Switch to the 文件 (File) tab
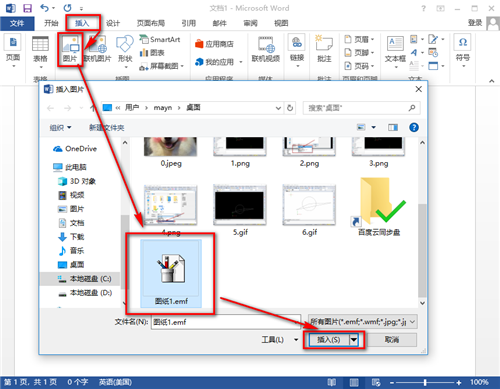 [17, 23]
